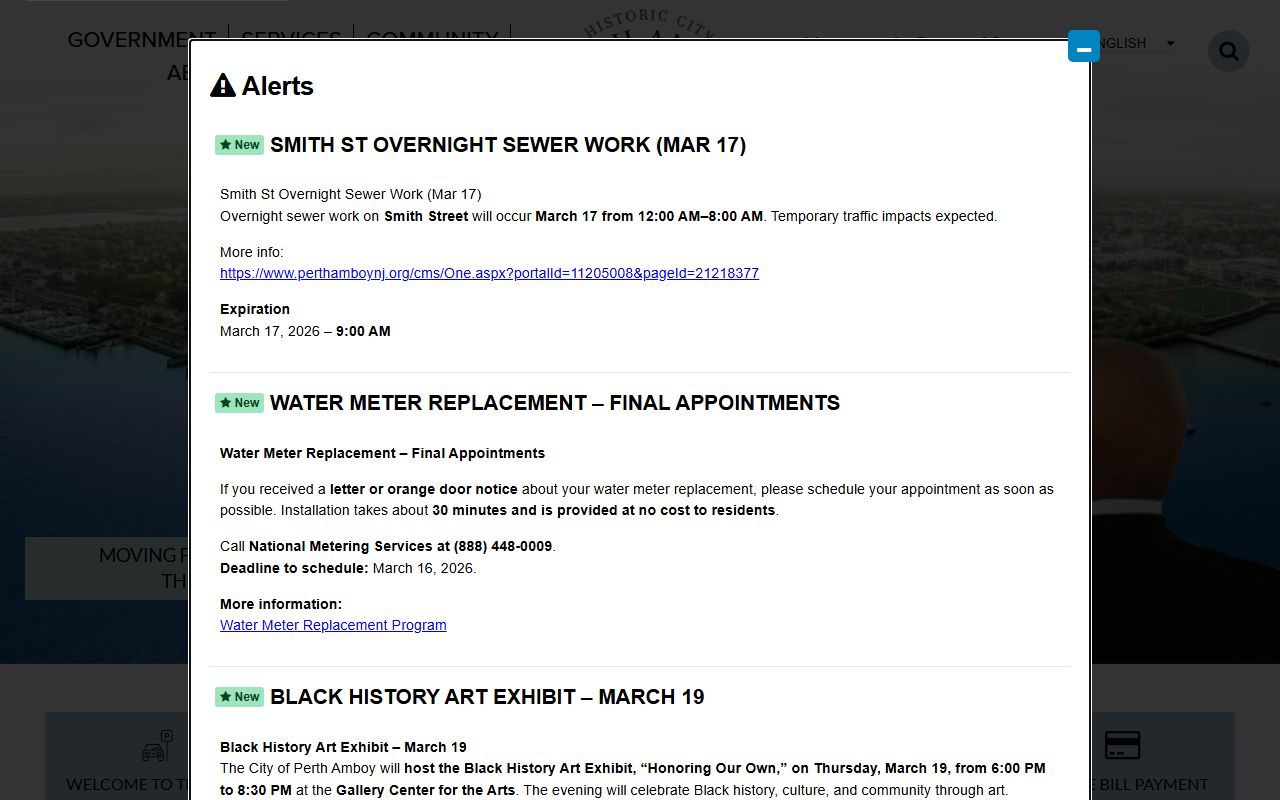Click the Alerts title text

pos(277,86)
